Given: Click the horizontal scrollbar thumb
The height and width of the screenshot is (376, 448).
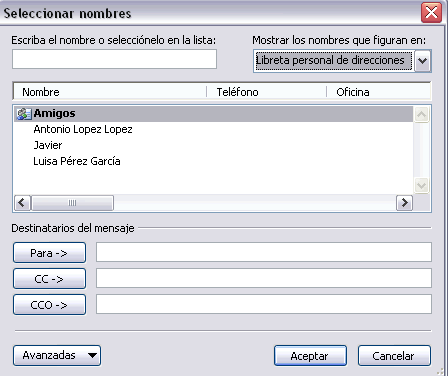Looking at the screenshot, I should click(x=72, y=203).
